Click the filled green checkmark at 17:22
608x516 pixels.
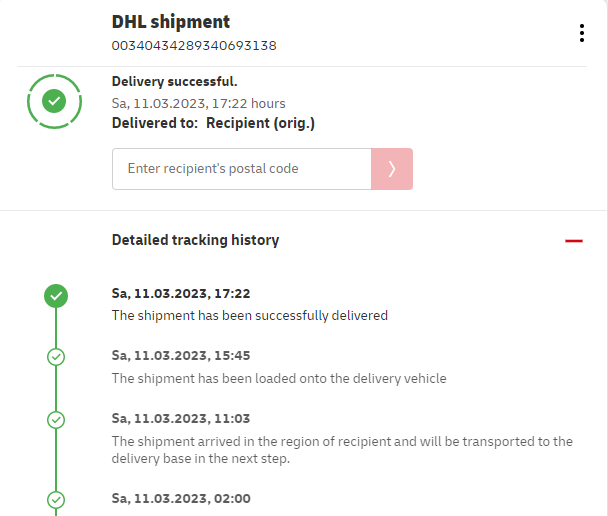point(56,295)
